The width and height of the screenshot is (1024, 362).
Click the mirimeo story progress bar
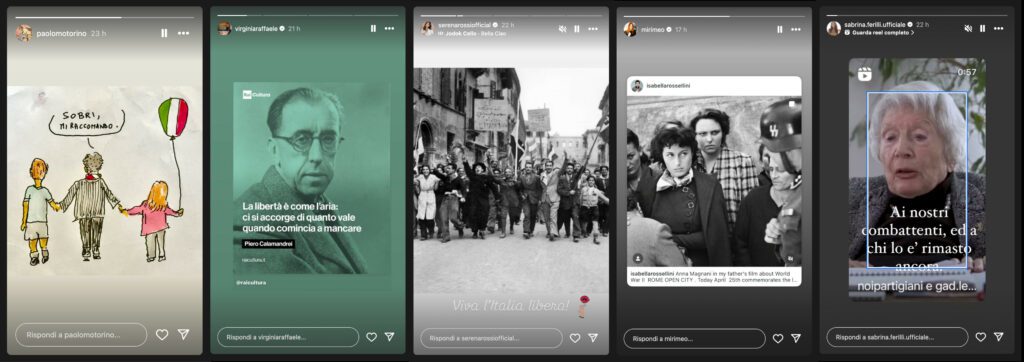tap(714, 16)
